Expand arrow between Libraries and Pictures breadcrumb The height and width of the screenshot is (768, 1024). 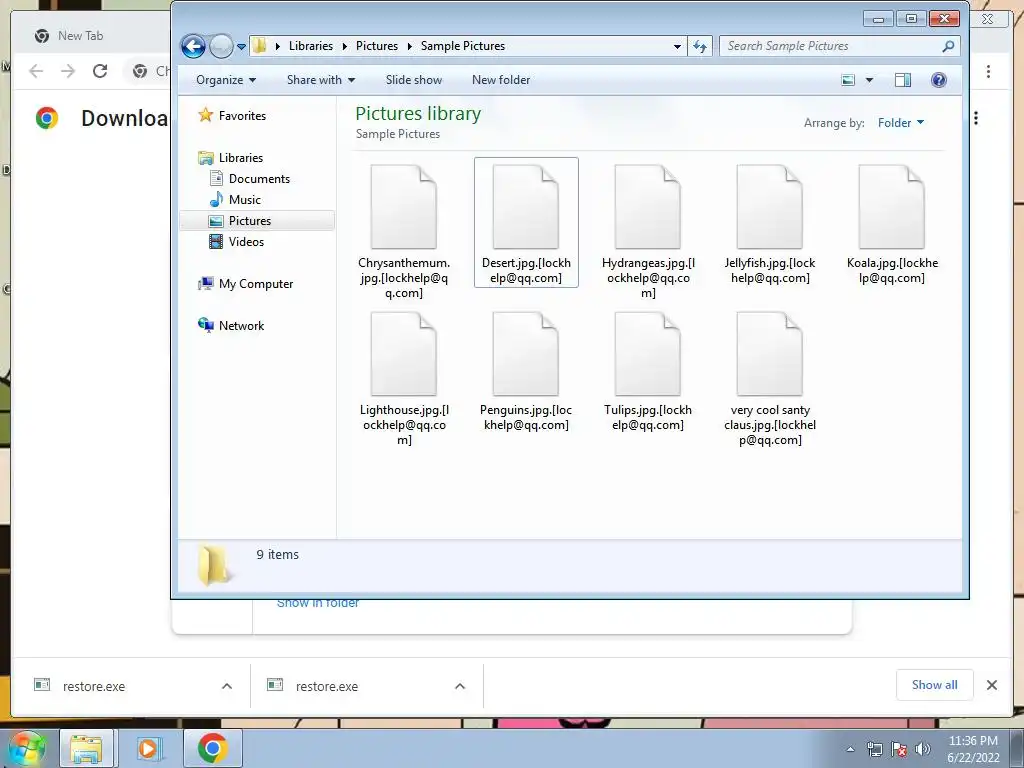click(x=345, y=46)
